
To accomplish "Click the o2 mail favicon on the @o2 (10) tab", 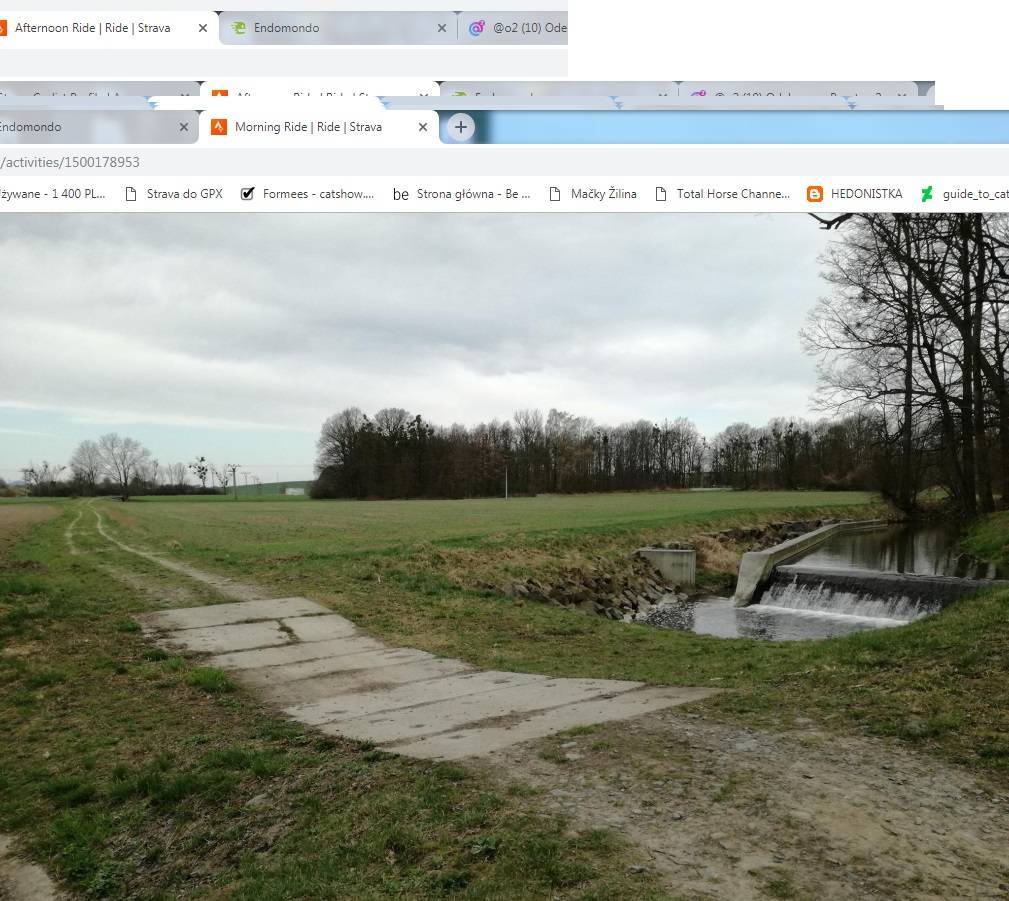I will [x=477, y=28].
